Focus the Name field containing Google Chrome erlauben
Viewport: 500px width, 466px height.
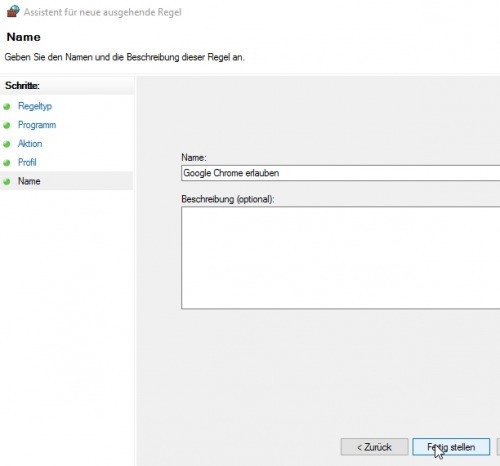point(340,173)
